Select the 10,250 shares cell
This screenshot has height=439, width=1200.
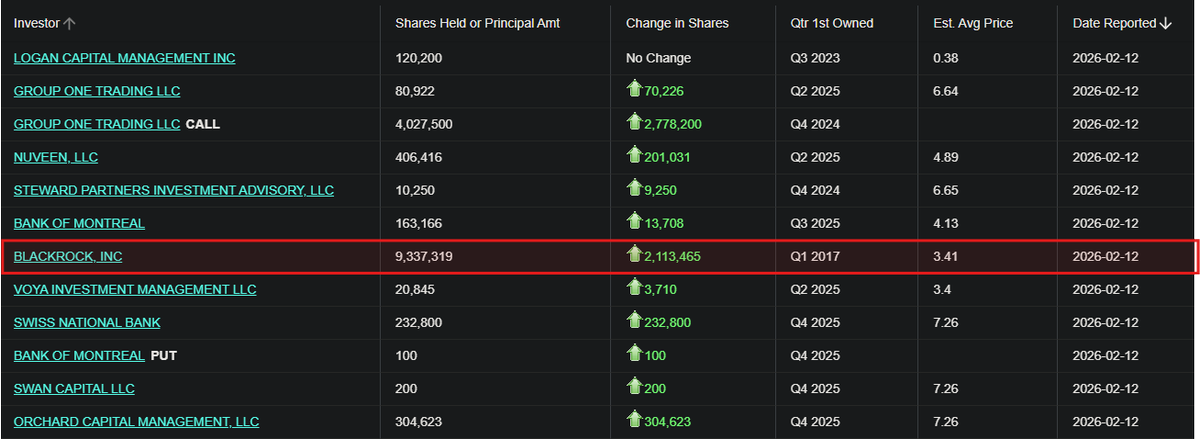[x=415, y=190]
